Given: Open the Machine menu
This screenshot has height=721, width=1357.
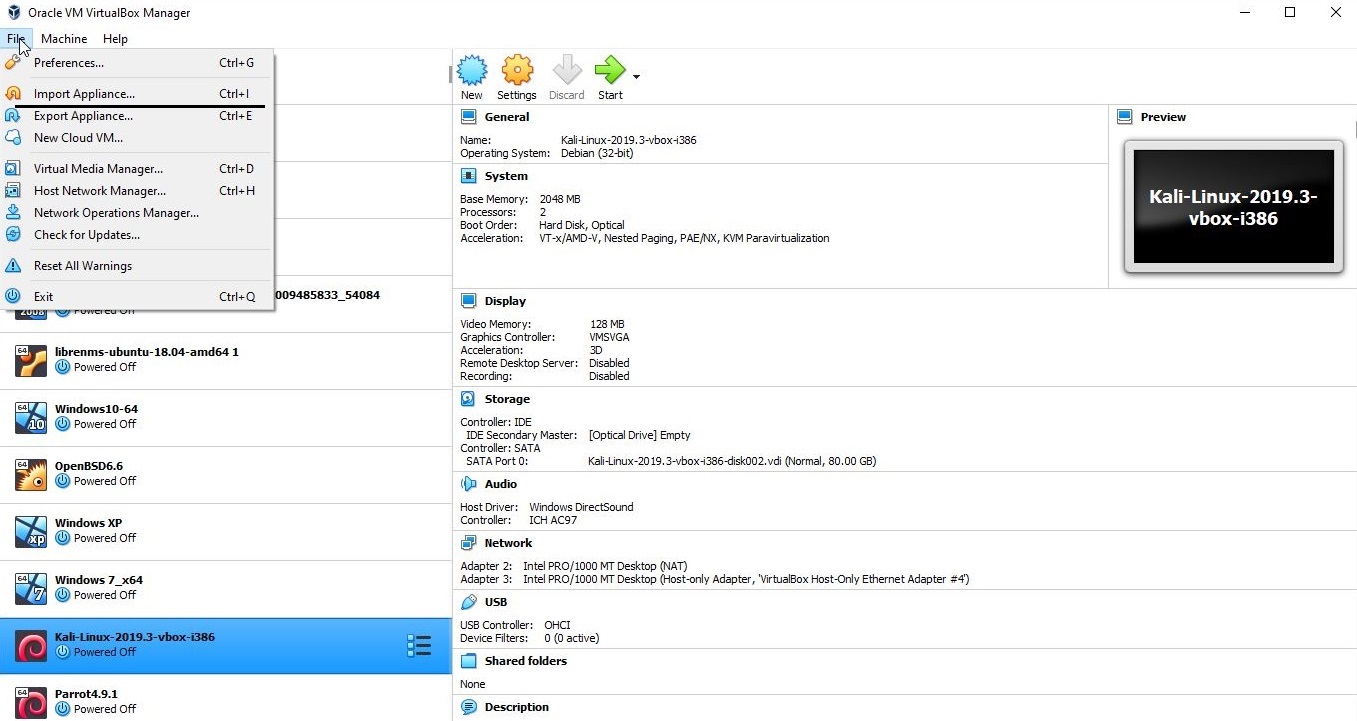Looking at the screenshot, I should pos(64,39).
